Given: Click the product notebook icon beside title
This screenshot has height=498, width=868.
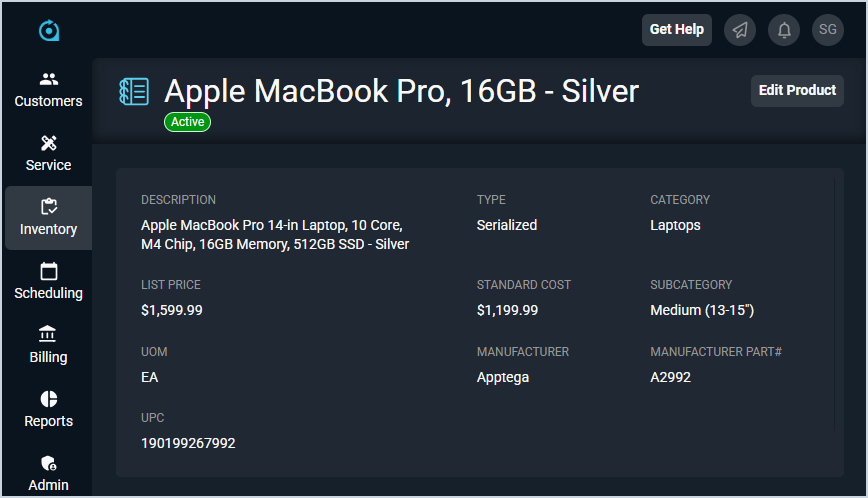Looking at the screenshot, I should click(x=134, y=91).
